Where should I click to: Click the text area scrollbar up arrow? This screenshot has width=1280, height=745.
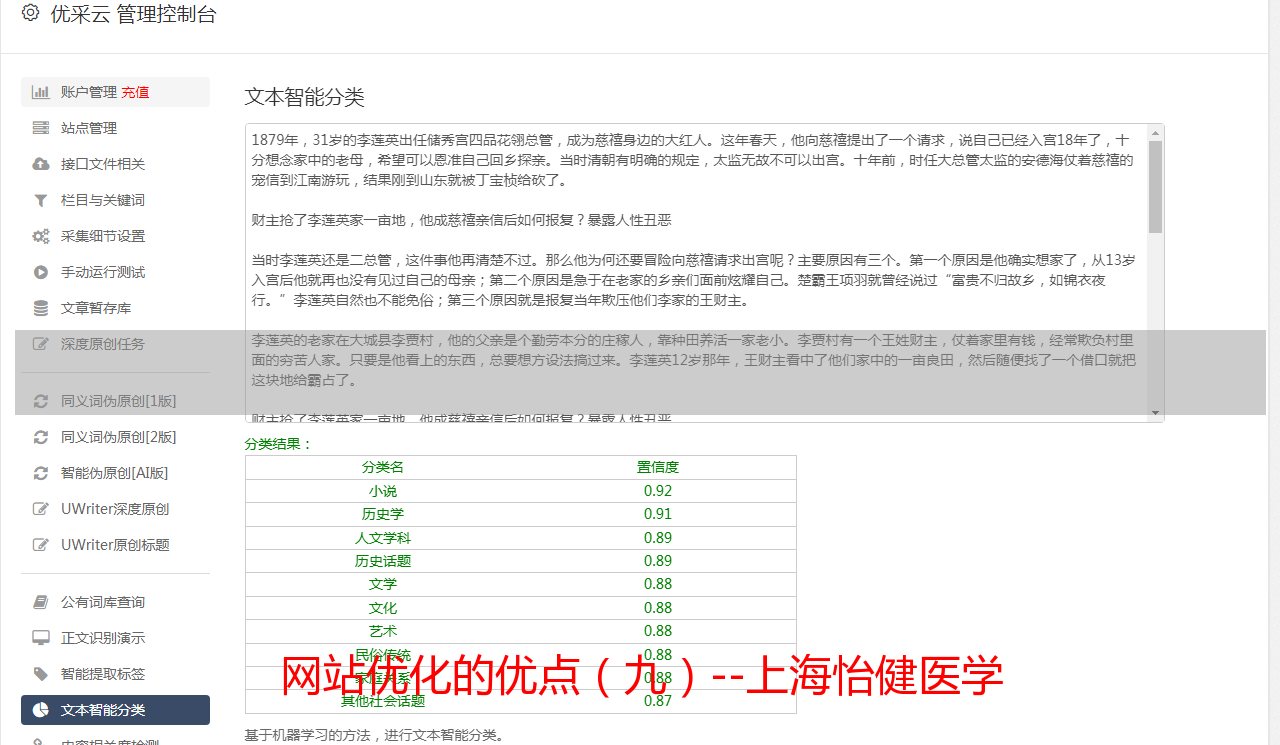coord(1156,132)
